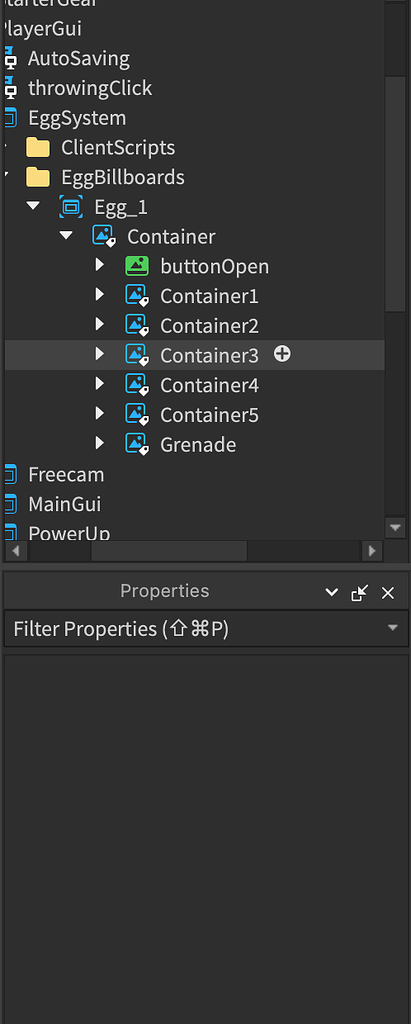Collapse the Egg_1 tree node
The image size is (411, 1024).
(33, 206)
